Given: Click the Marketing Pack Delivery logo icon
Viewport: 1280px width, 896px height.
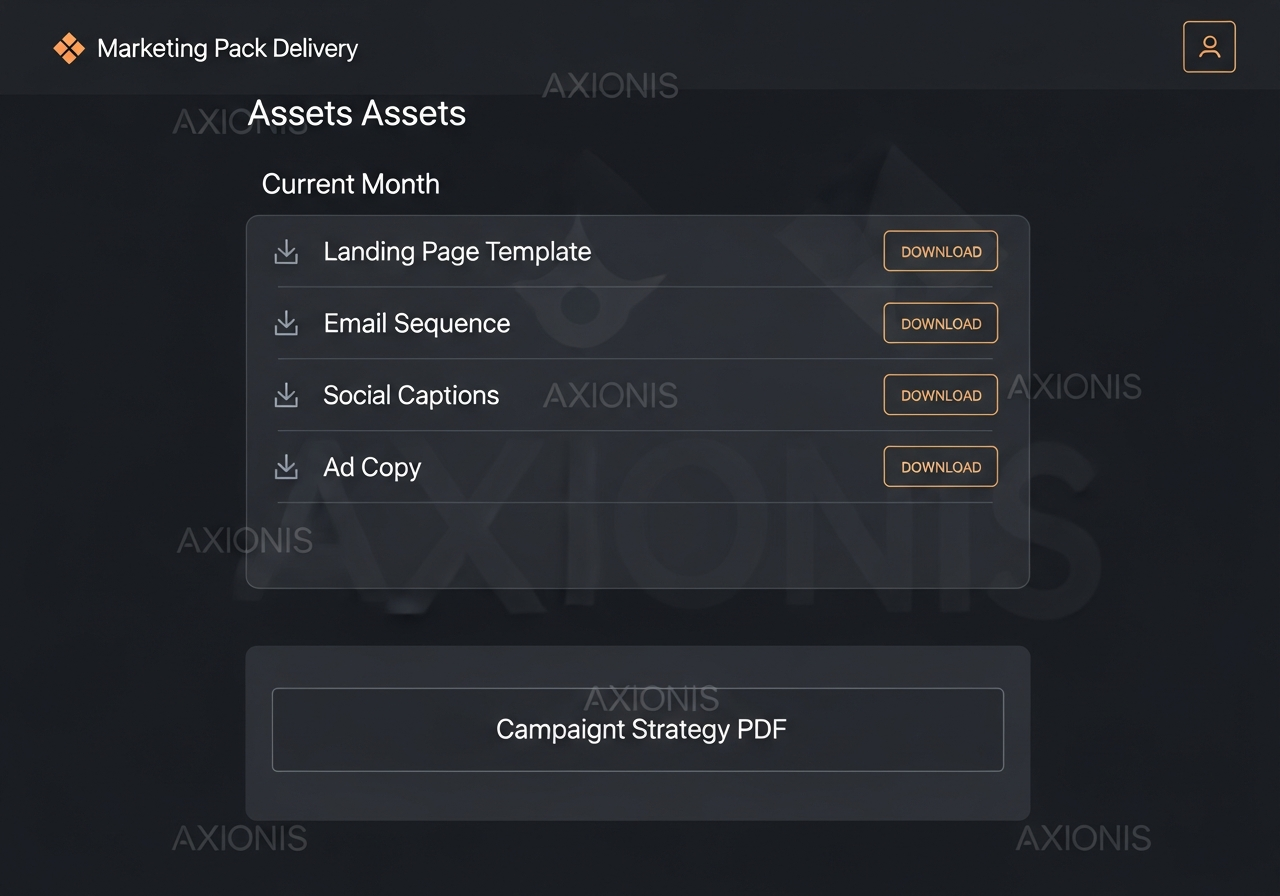Looking at the screenshot, I should click(x=70, y=46).
